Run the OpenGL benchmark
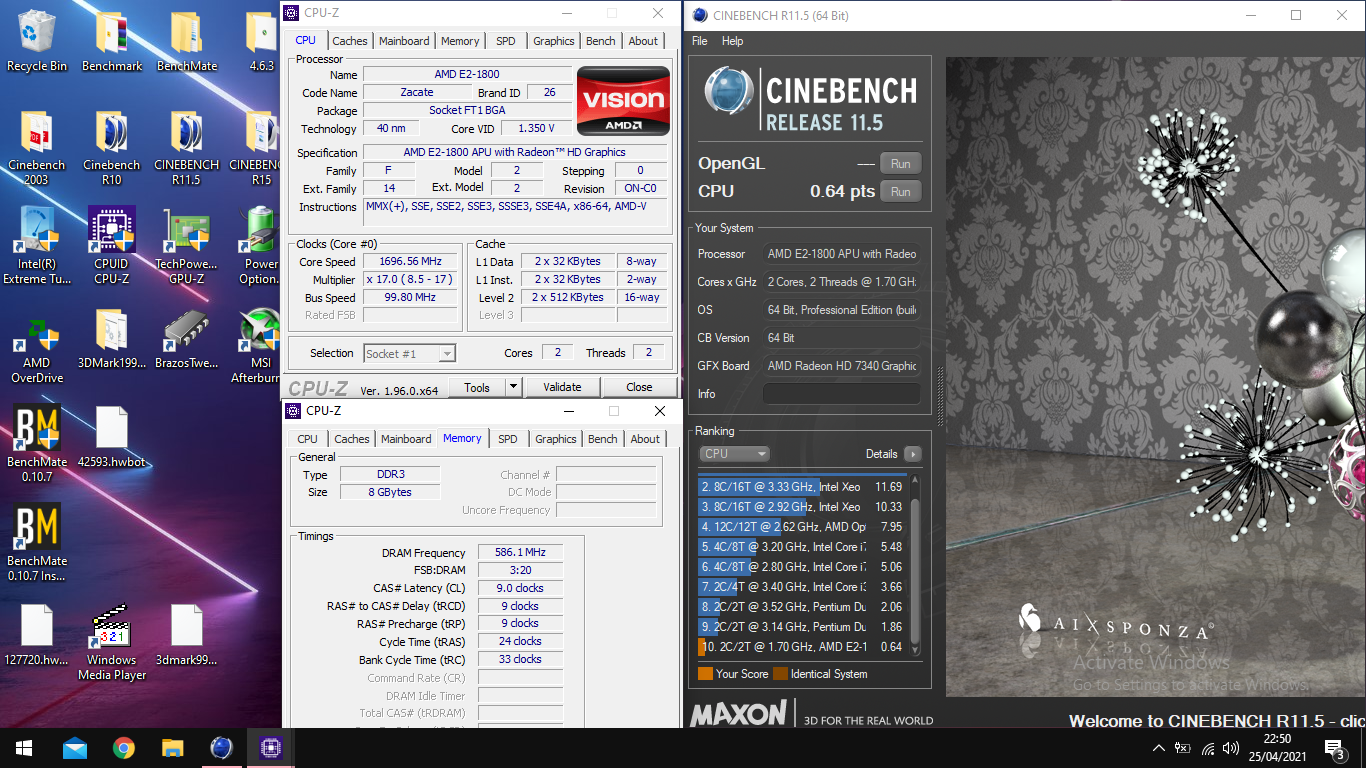This screenshot has height=768, width=1366. pos(901,164)
